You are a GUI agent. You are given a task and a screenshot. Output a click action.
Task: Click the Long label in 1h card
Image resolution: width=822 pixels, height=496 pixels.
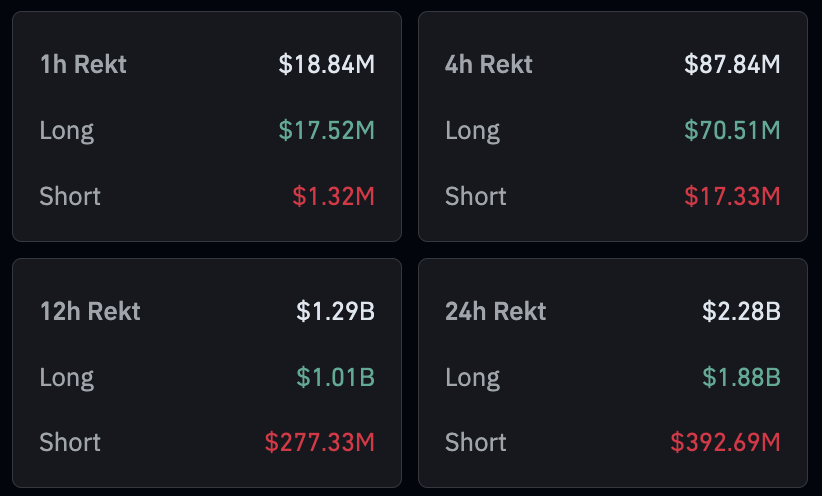click(x=67, y=130)
